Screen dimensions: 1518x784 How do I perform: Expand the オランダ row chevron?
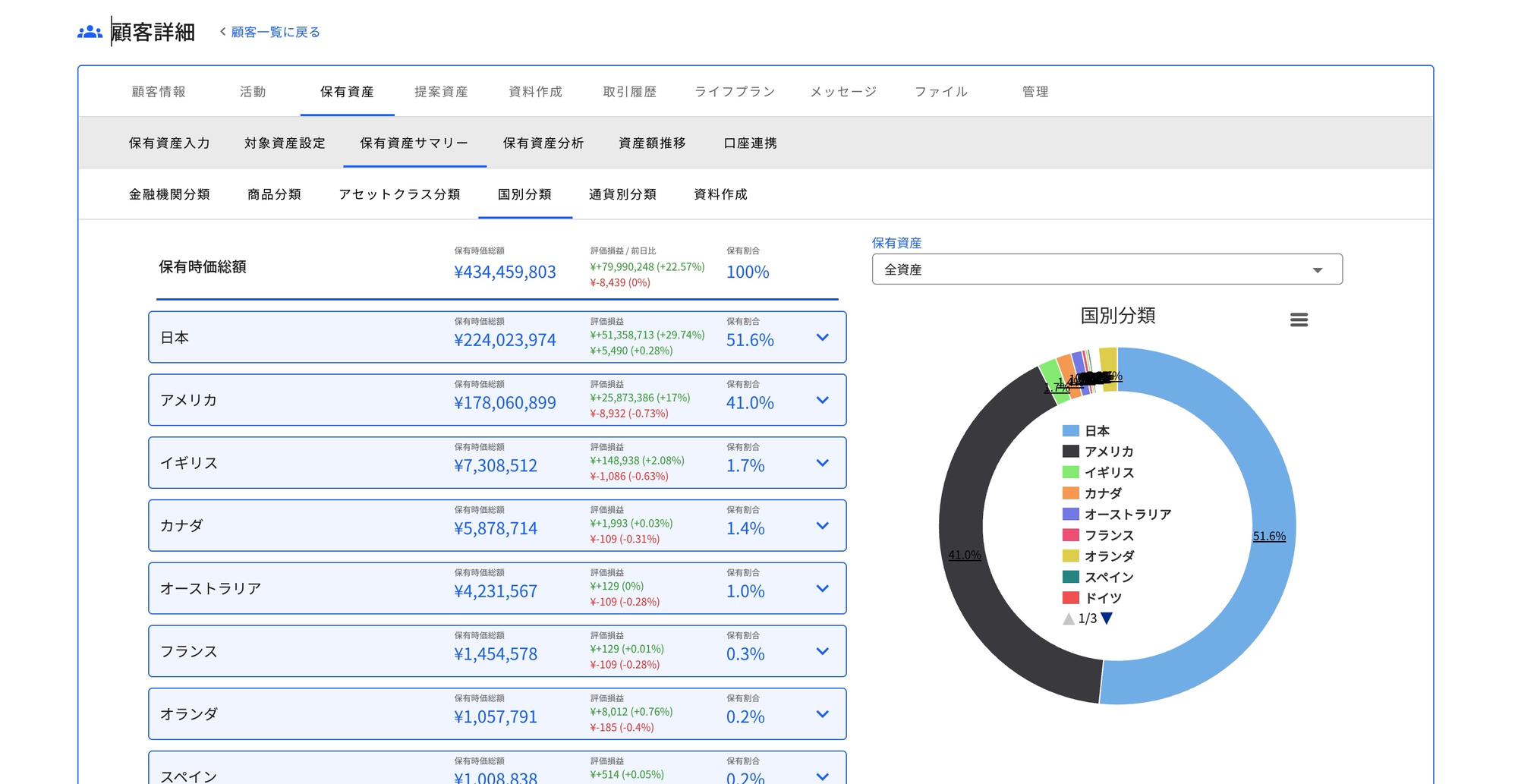click(x=823, y=714)
